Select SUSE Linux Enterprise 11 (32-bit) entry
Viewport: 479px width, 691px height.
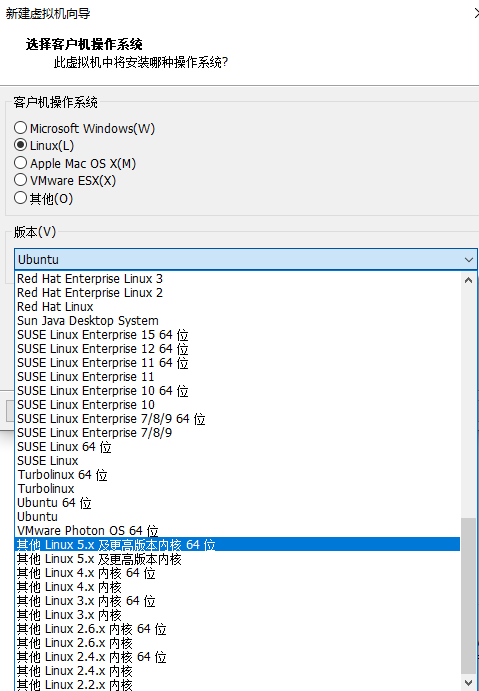click(x=237, y=377)
